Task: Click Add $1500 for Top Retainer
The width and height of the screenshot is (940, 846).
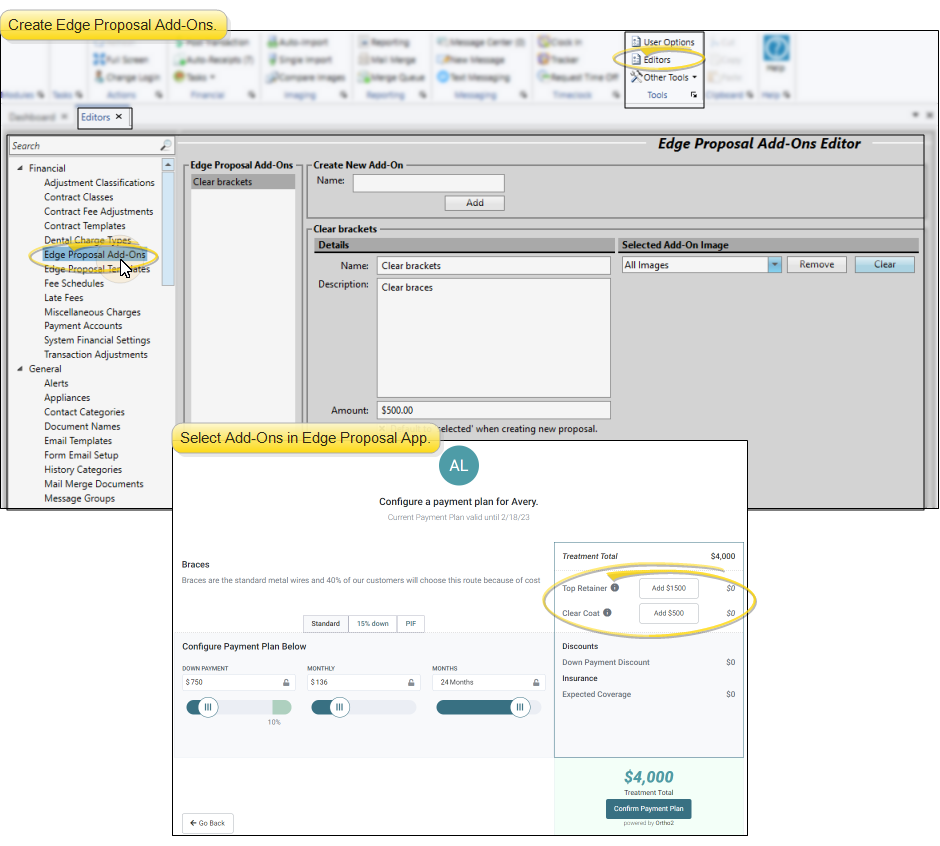Action: 669,588
